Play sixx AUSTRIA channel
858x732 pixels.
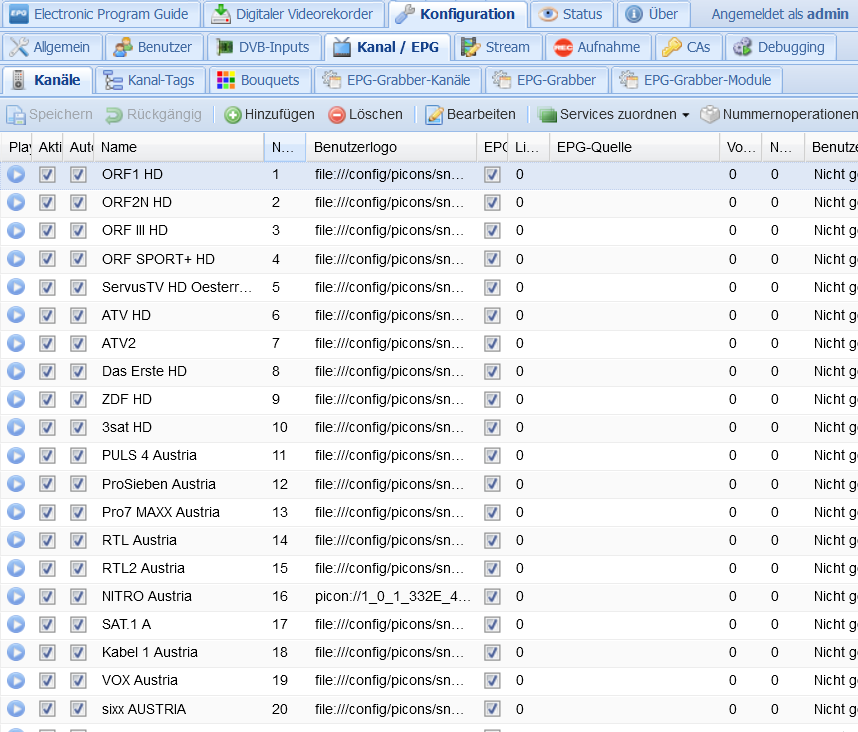[x=16, y=709]
